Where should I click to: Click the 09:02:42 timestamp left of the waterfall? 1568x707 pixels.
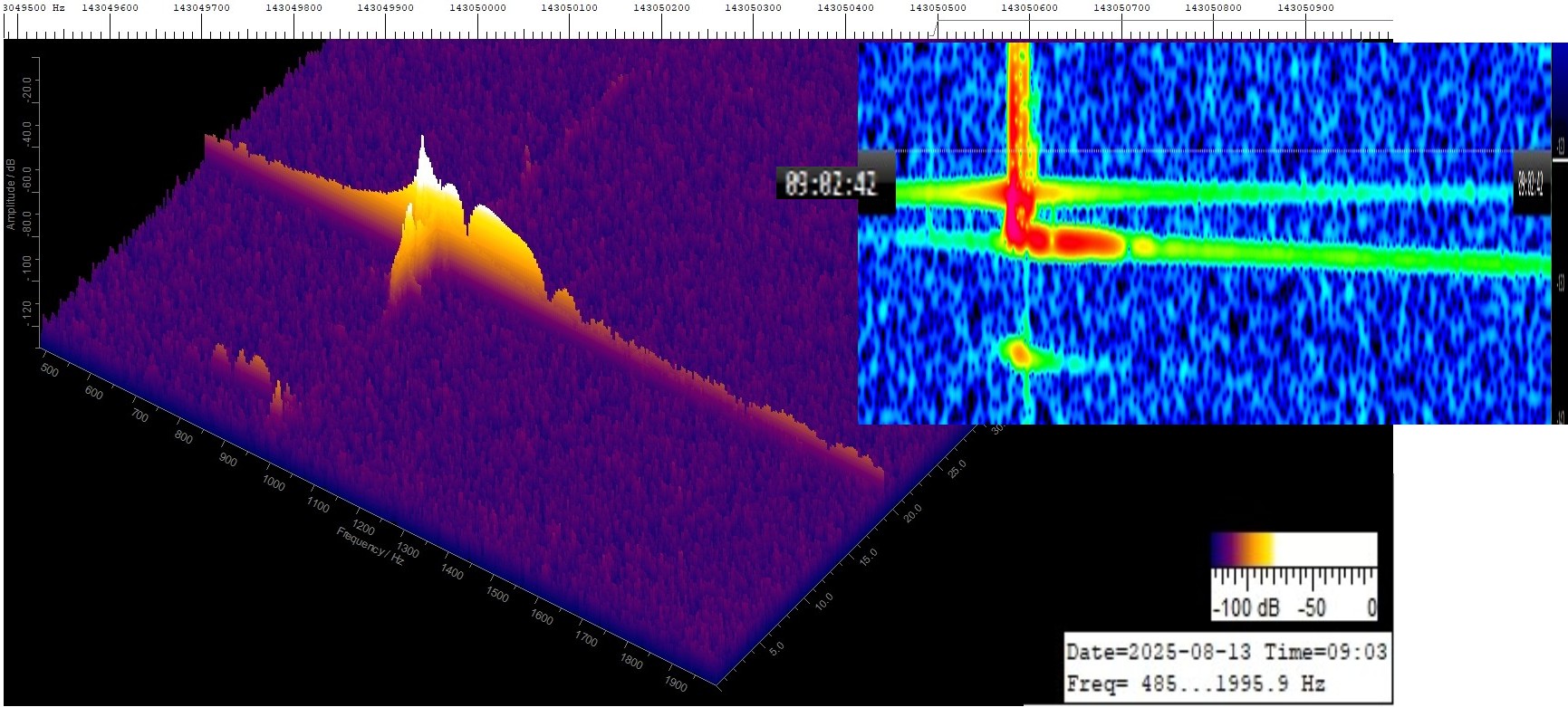coord(831,185)
